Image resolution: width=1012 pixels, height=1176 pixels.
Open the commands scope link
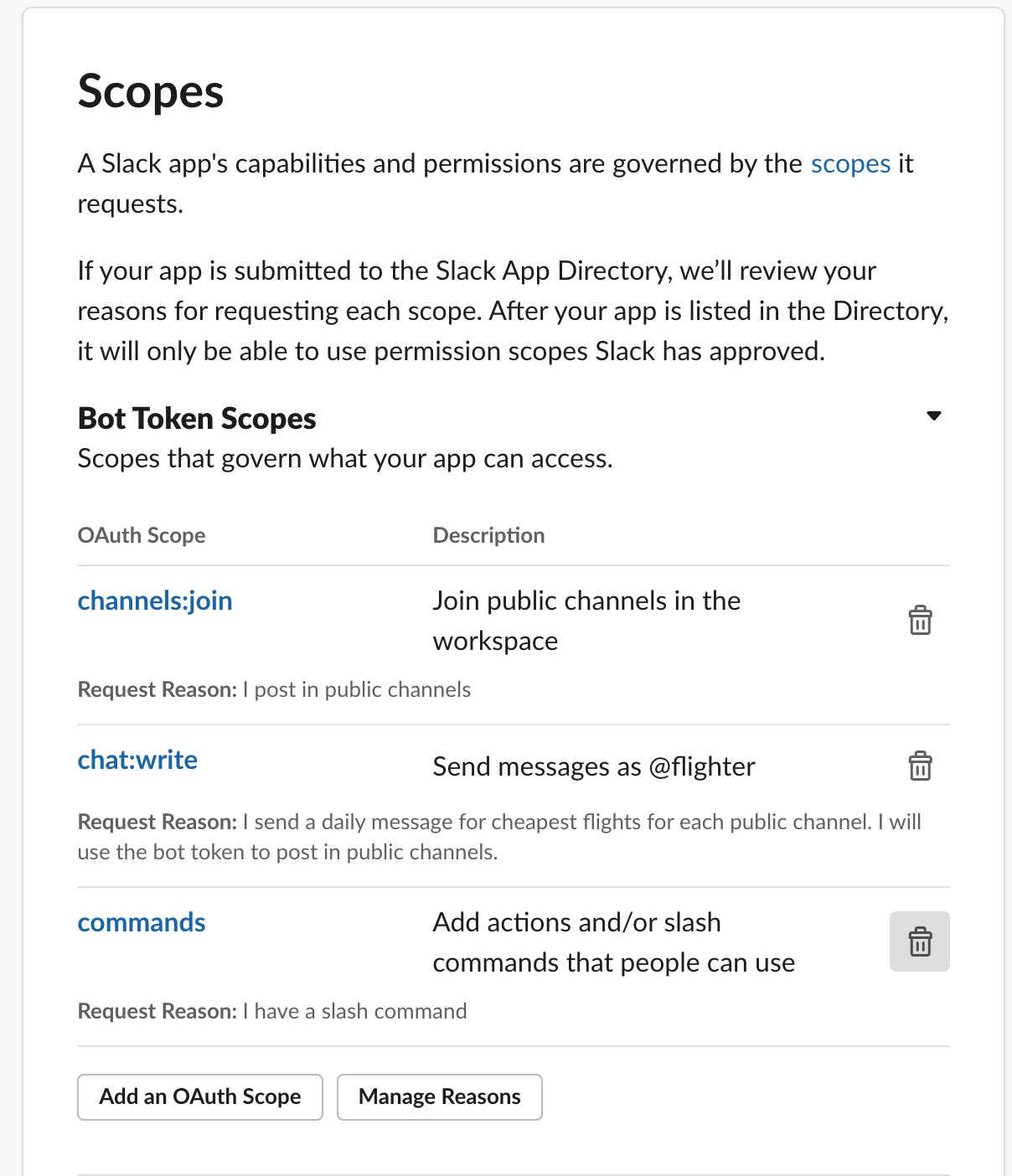[142, 922]
